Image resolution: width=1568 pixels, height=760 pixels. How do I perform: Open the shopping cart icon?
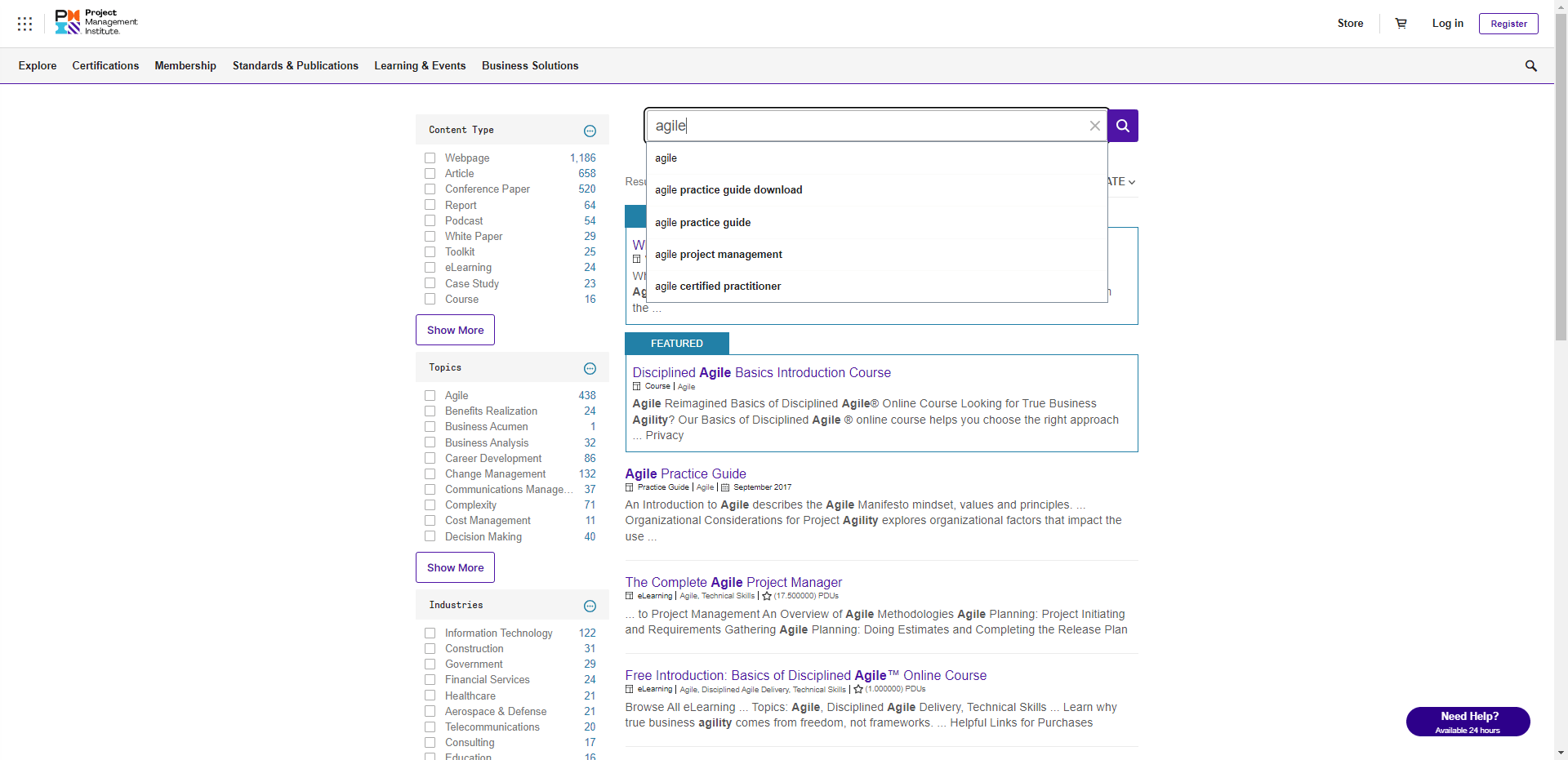pyautogui.click(x=1401, y=24)
